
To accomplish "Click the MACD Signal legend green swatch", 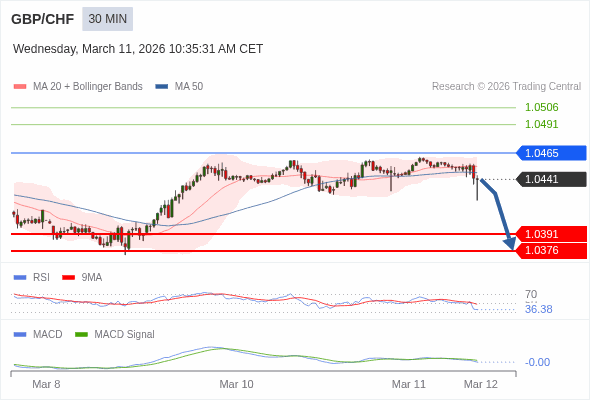I will tap(81, 335).
